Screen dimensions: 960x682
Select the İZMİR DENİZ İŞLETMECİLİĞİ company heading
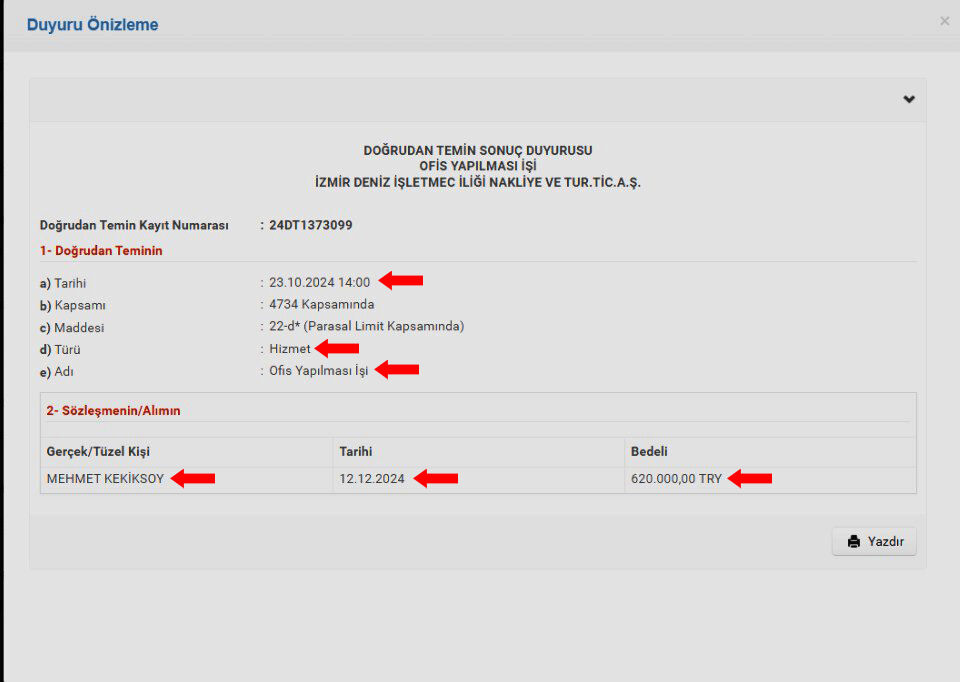point(478,182)
